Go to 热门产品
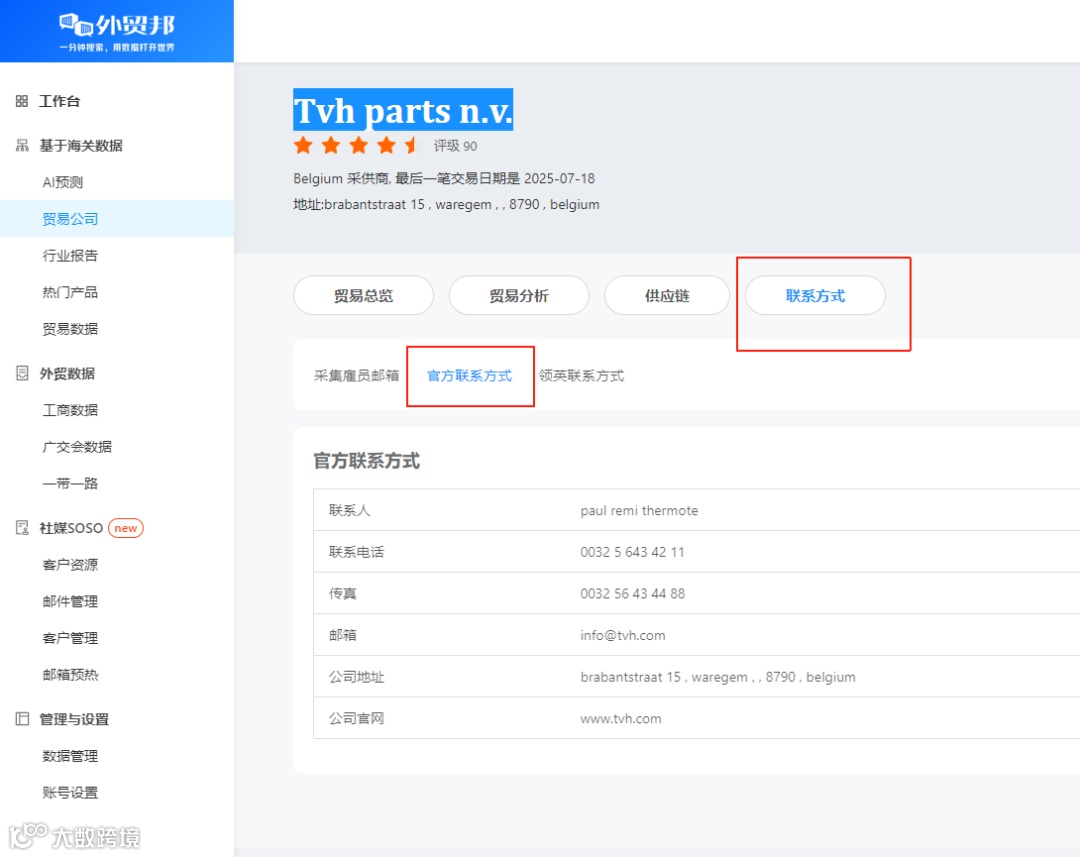 tap(70, 292)
